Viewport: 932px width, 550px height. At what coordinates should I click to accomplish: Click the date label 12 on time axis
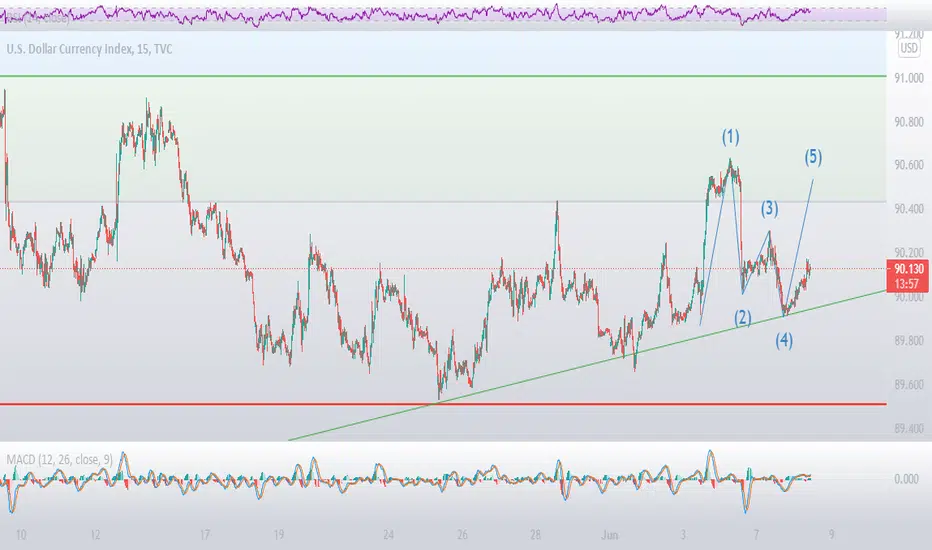pyautogui.click(x=95, y=535)
